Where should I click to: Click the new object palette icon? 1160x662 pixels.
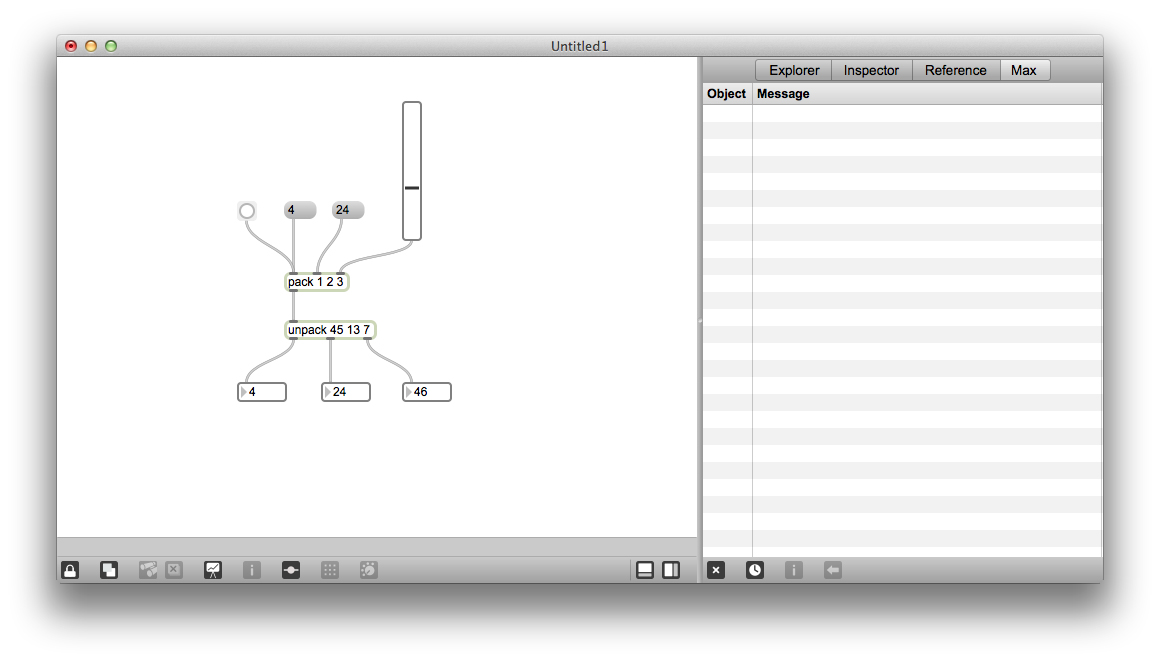click(x=148, y=570)
